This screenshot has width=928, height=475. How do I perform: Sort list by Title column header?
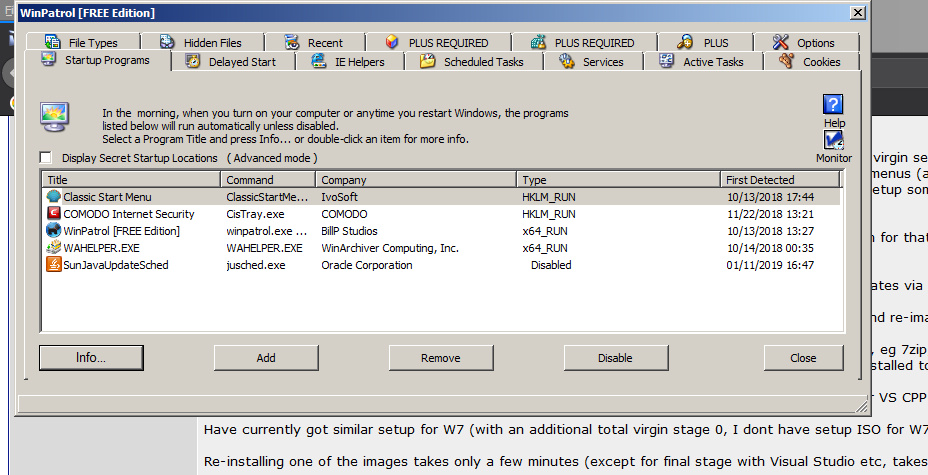pos(131,180)
